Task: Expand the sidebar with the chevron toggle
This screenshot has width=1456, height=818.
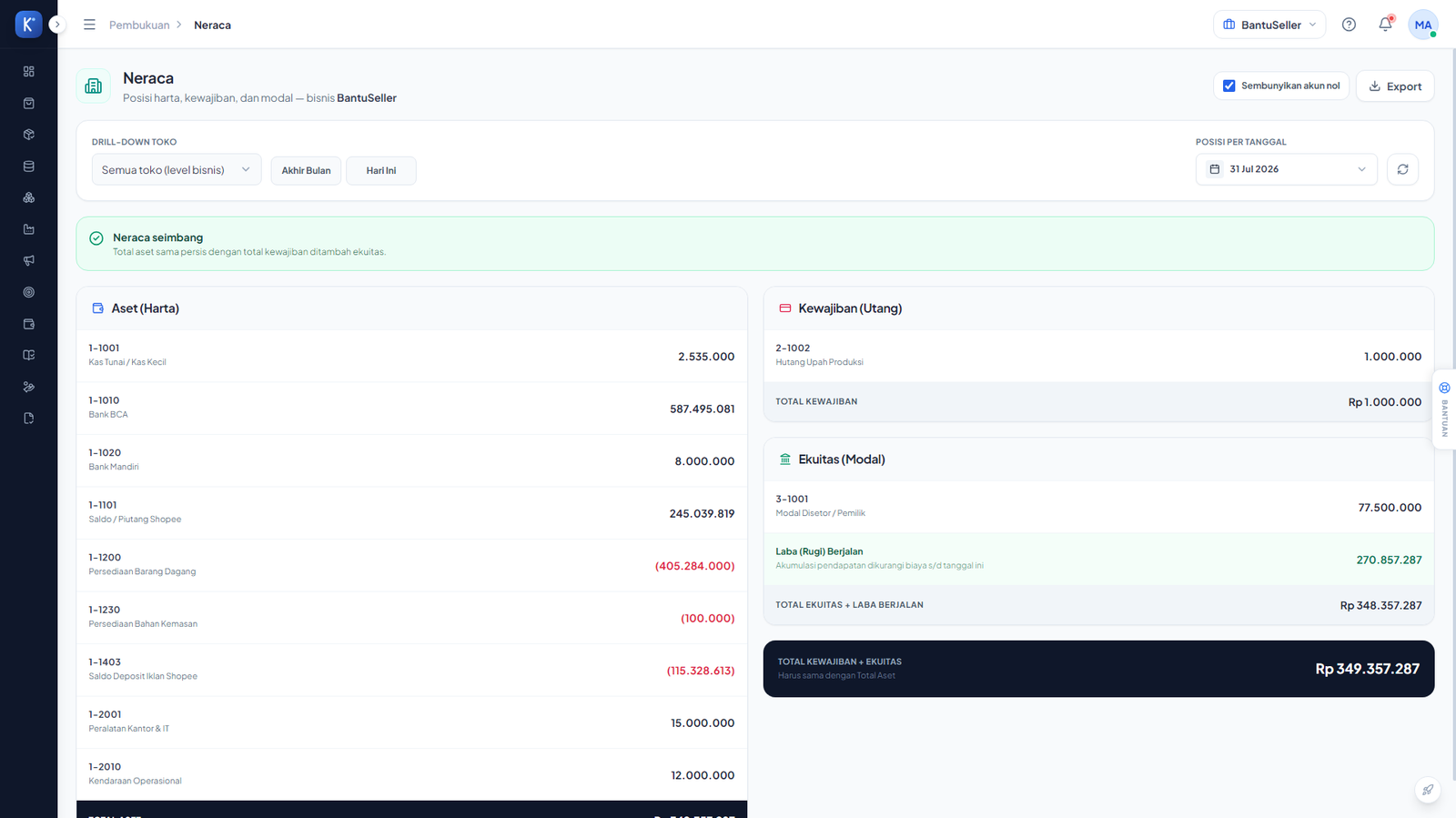Action: click(x=57, y=25)
